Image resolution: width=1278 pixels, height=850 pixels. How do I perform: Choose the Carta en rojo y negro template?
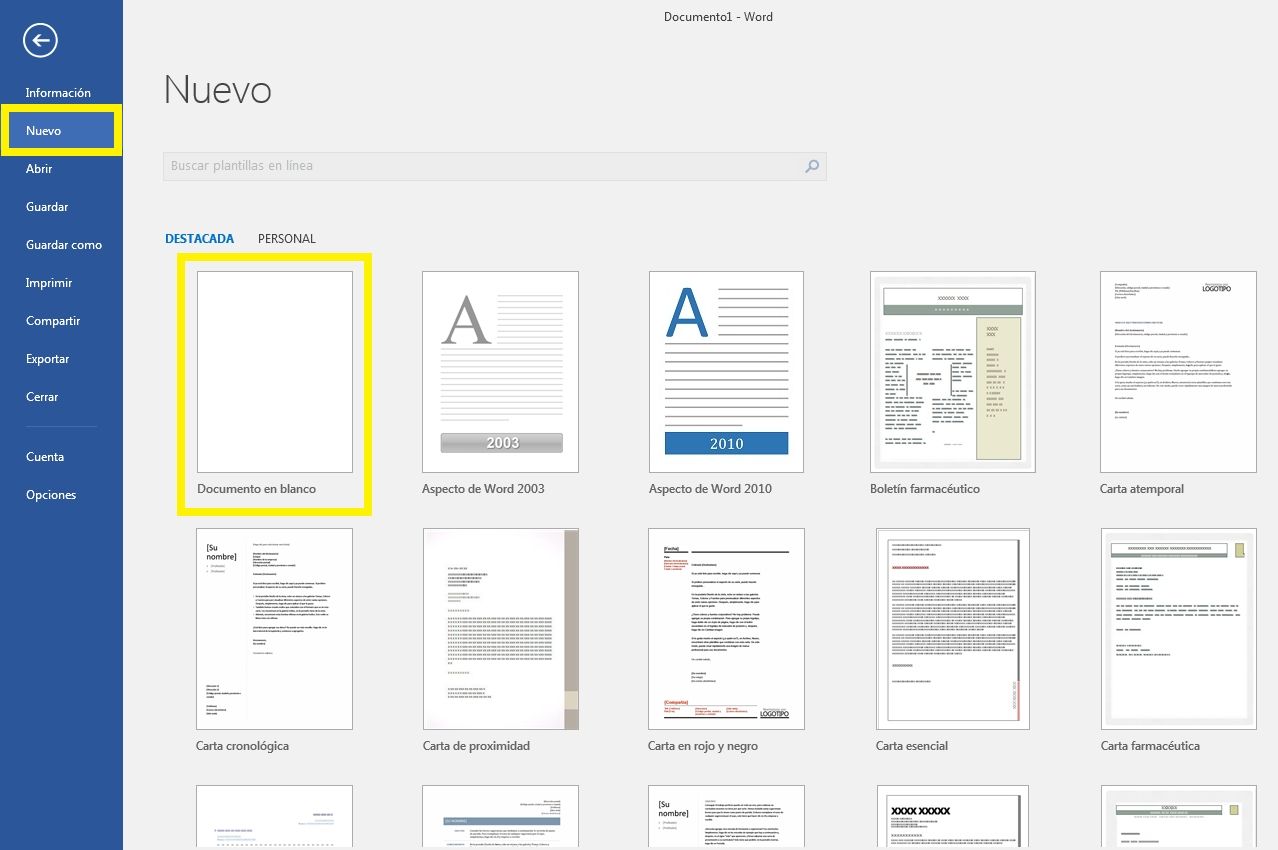coord(727,629)
